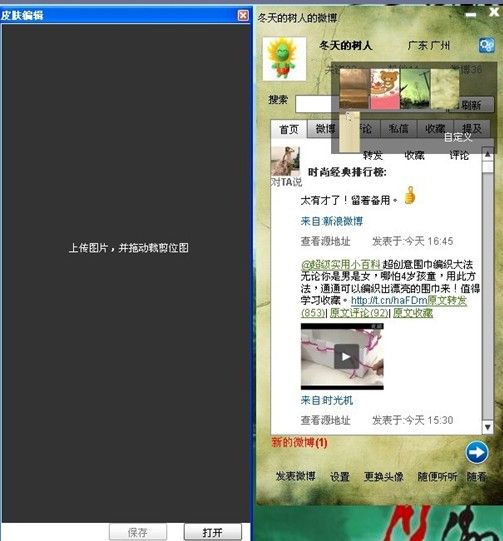Select the green landscape skin
503x541 pixels.
point(415,88)
